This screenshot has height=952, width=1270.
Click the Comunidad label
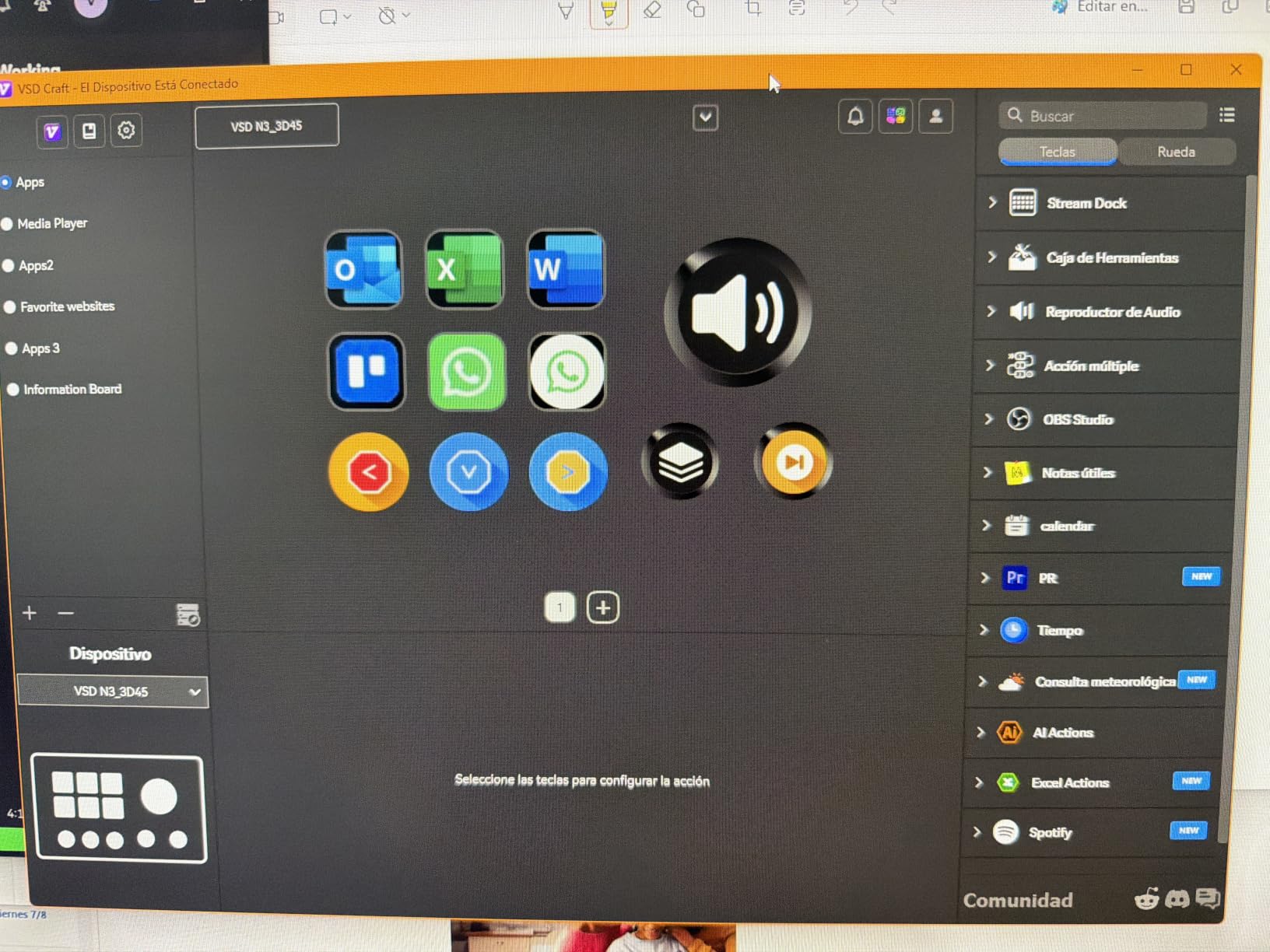pyautogui.click(x=1018, y=900)
